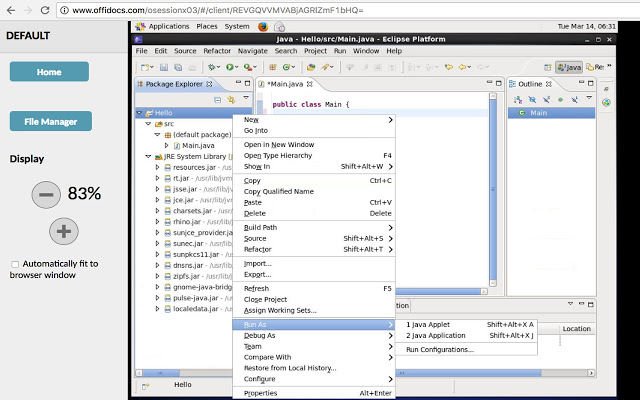
Task: Click the green Run icon in toolbar
Action: tap(229, 67)
